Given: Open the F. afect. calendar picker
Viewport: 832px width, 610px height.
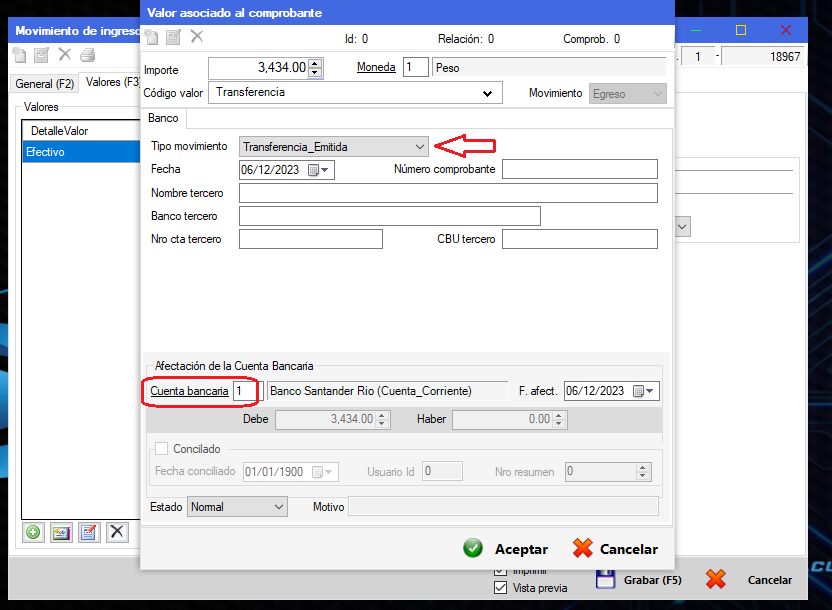Looking at the screenshot, I should (644, 391).
